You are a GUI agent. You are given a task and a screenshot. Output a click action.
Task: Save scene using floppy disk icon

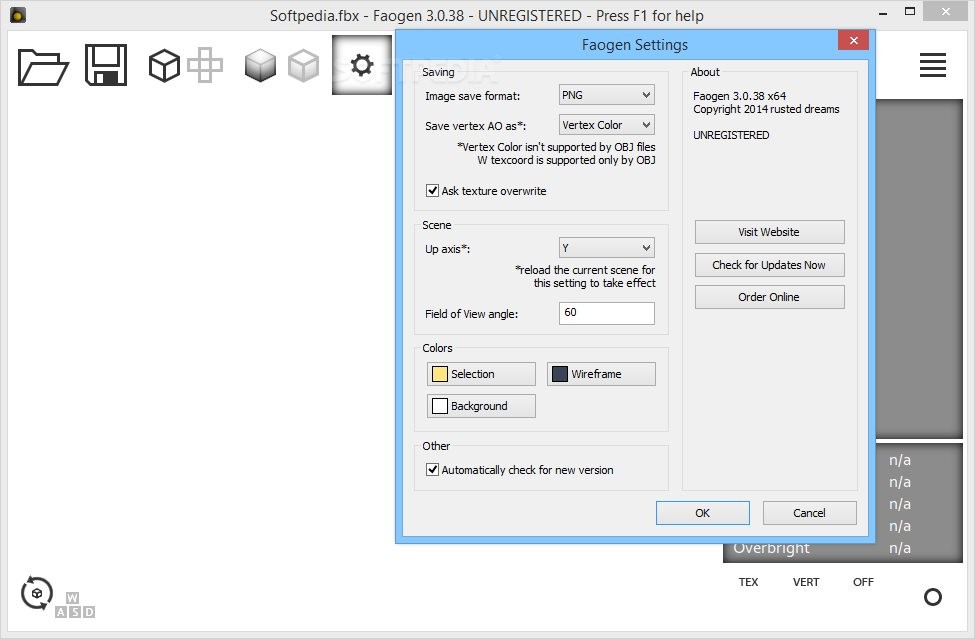(106, 65)
